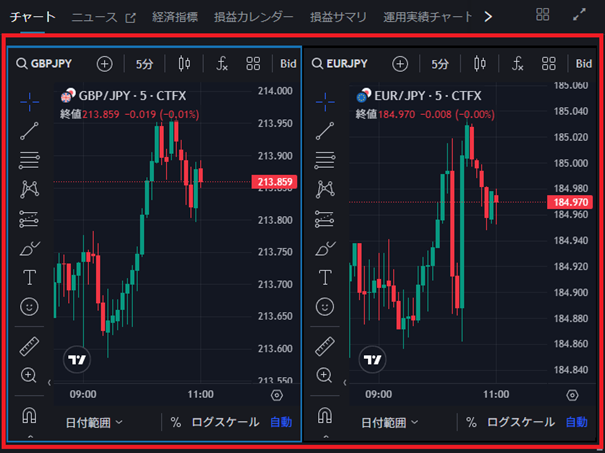The width and height of the screenshot is (605, 453).
Task: Open the layout grid in GBPJPY toolbar
Action: (x=253, y=63)
